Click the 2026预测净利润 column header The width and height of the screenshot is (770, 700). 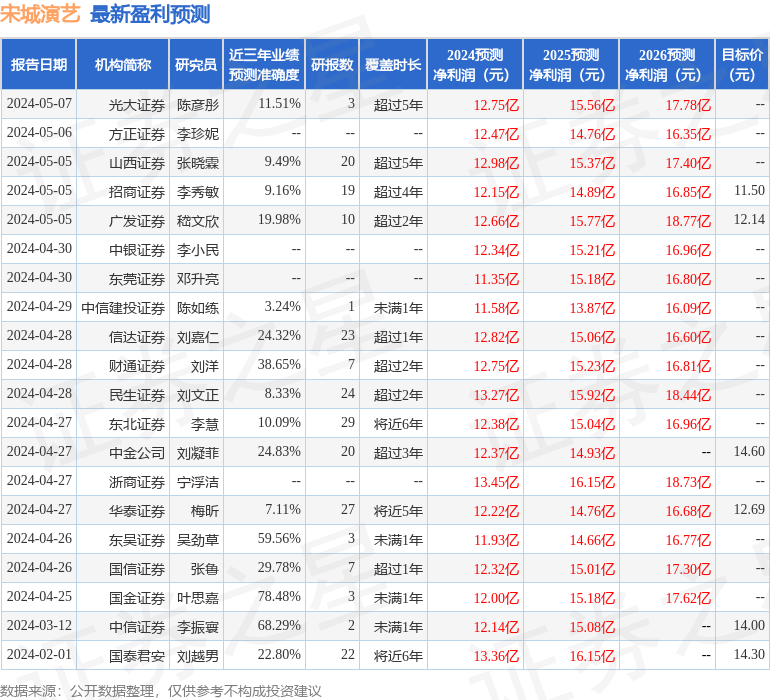tap(667, 64)
